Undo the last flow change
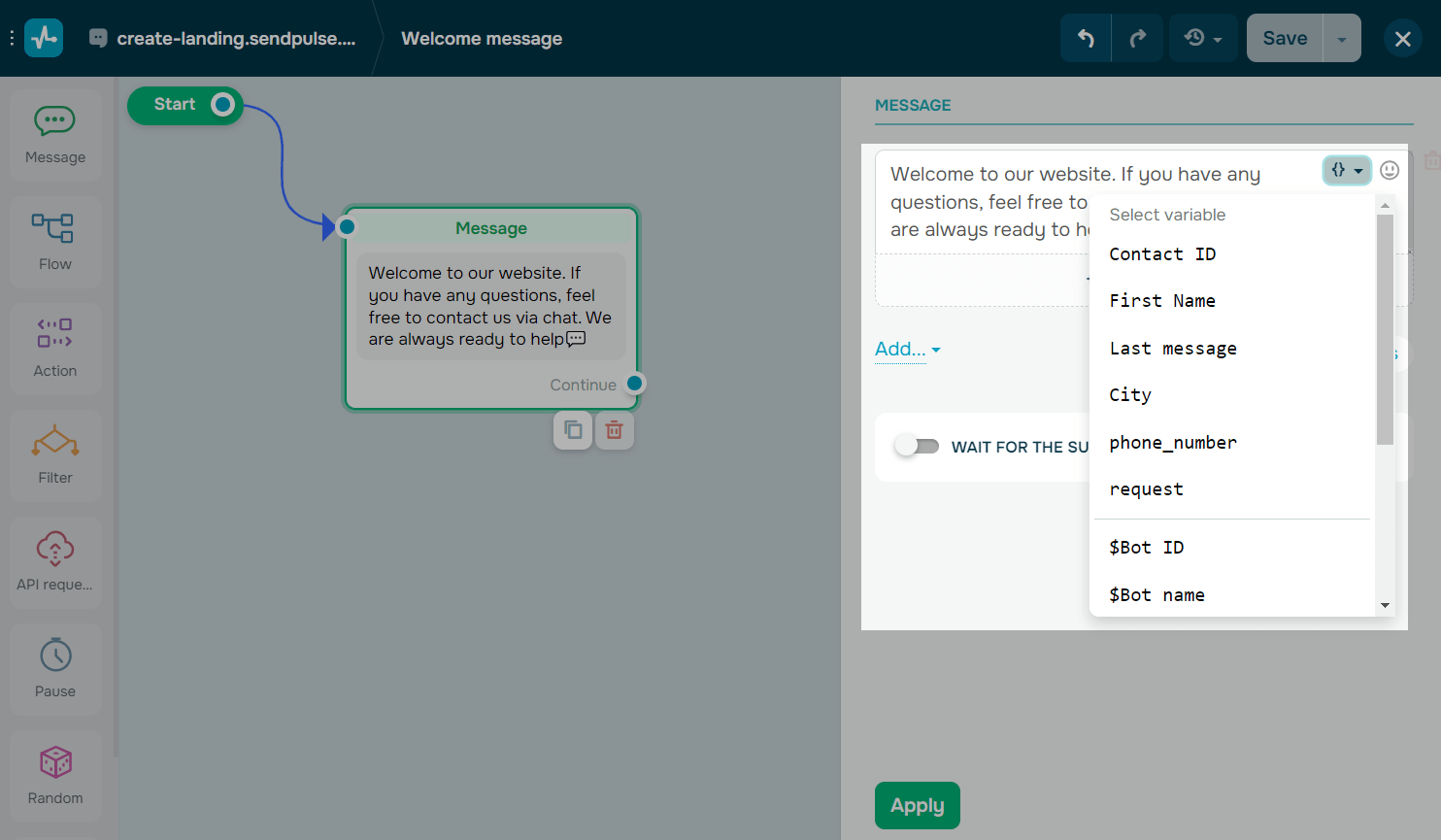 point(1085,38)
